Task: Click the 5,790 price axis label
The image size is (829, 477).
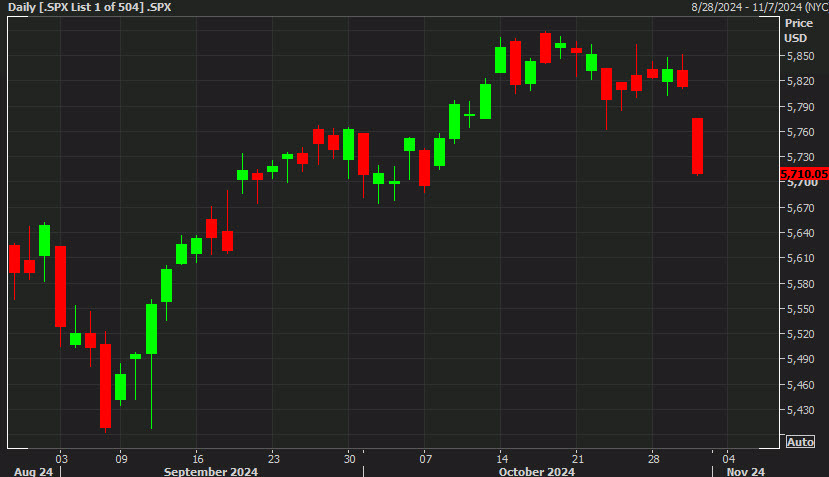Action: pyautogui.click(x=800, y=107)
